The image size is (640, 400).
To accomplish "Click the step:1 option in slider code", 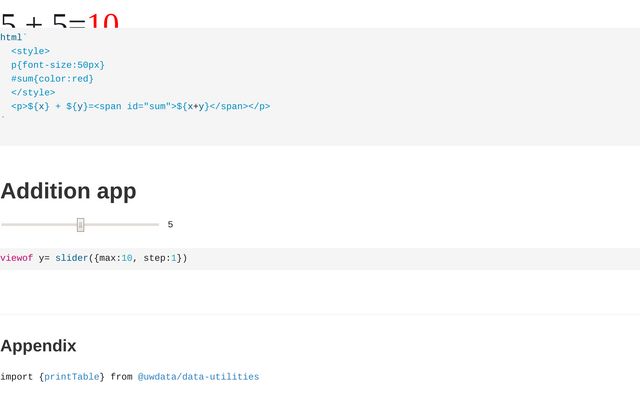I will [160, 258].
